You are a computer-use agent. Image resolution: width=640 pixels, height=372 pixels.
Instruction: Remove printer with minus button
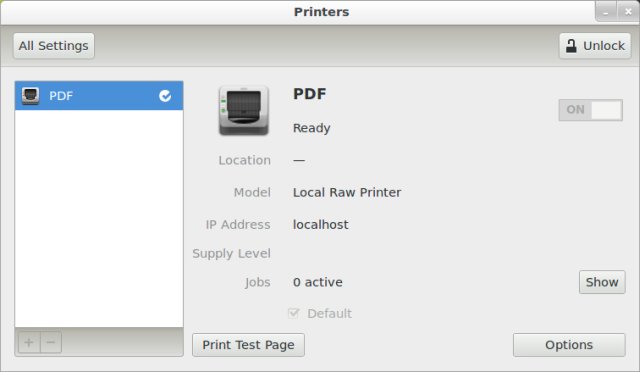[51, 342]
